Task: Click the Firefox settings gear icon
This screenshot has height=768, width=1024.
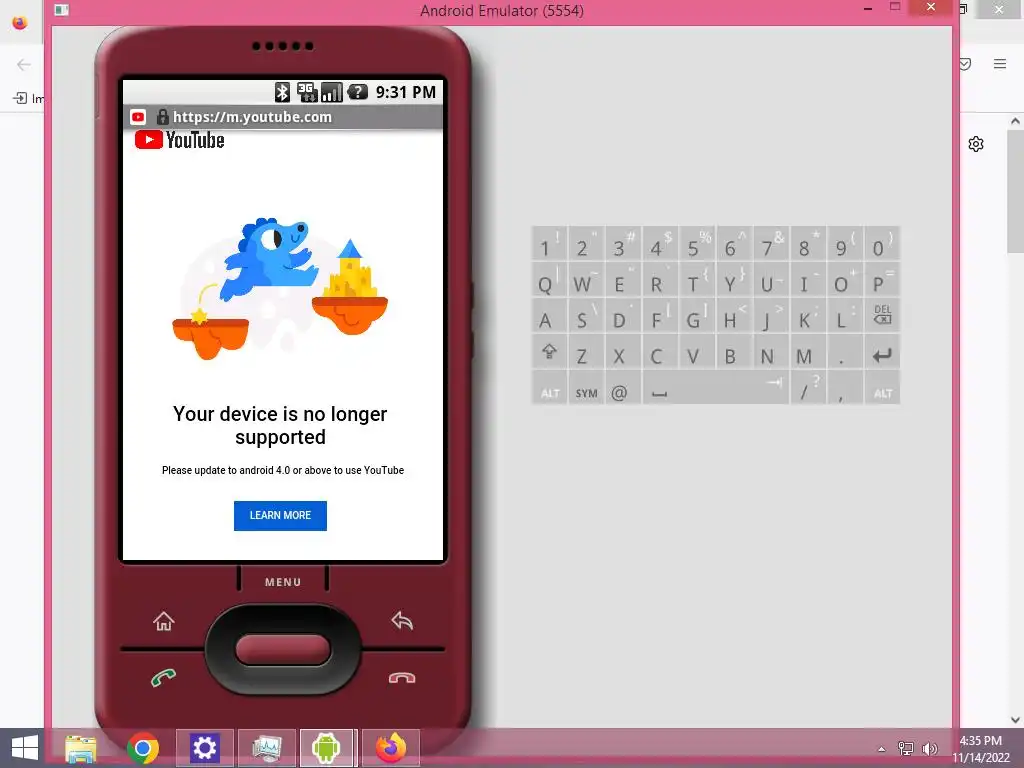Action: point(976,144)
